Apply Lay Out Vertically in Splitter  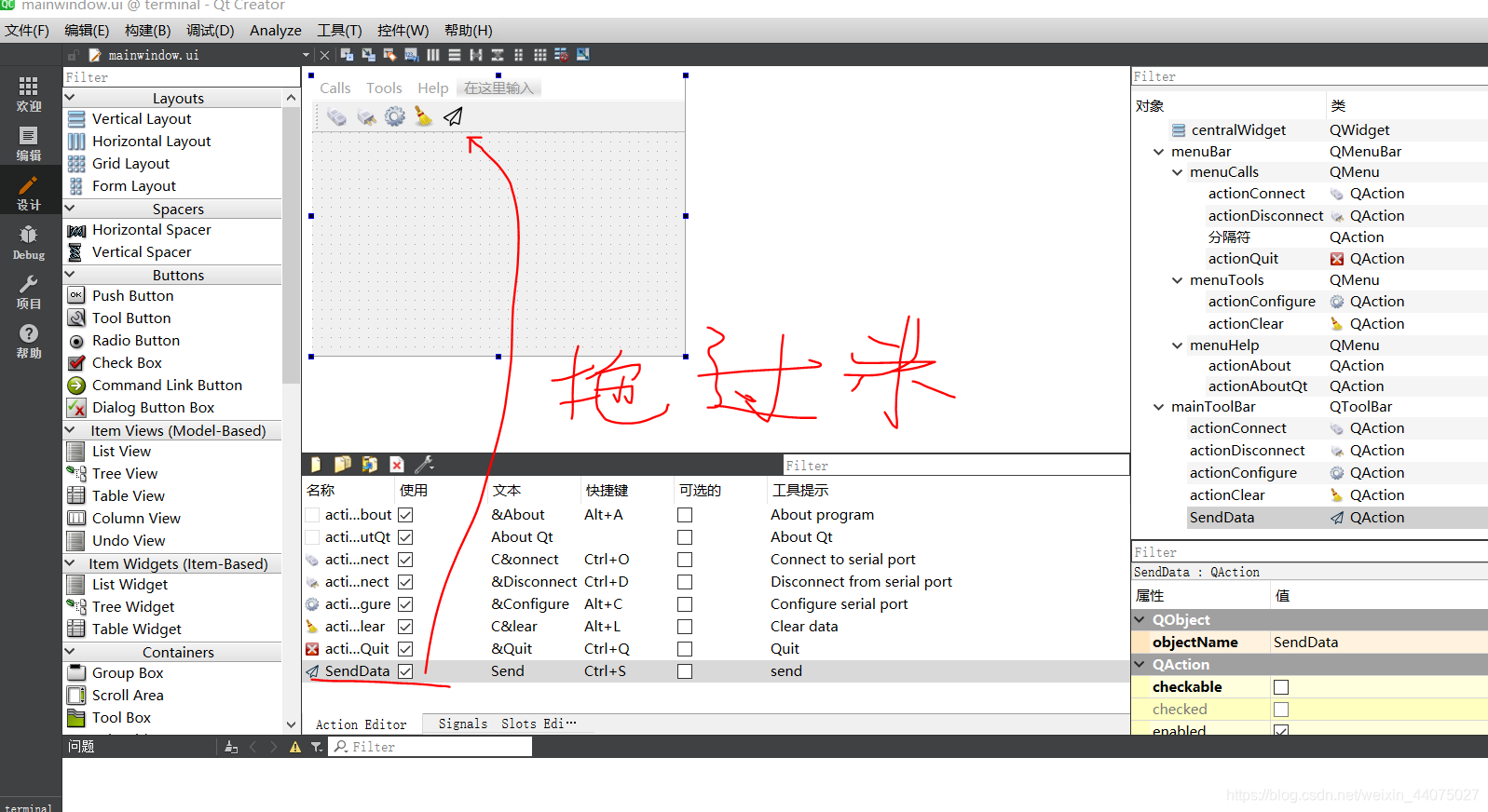[498, 55]
